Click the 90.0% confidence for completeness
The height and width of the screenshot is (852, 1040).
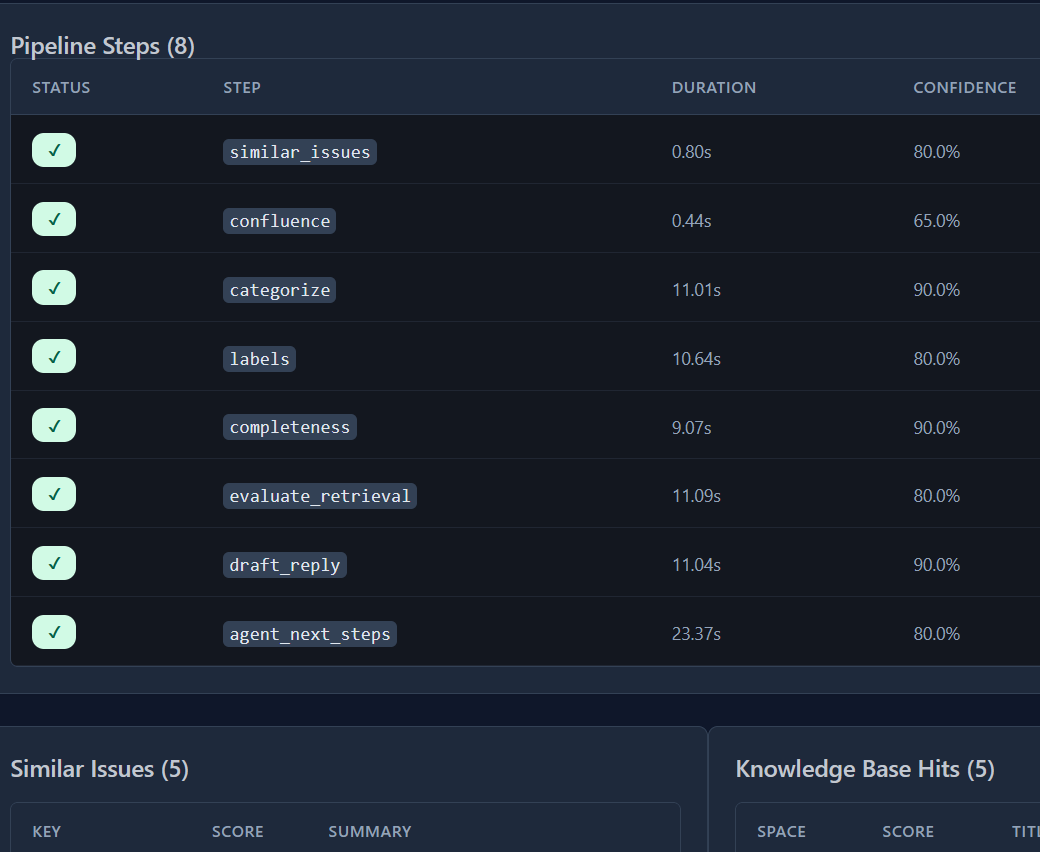[937, 428]
